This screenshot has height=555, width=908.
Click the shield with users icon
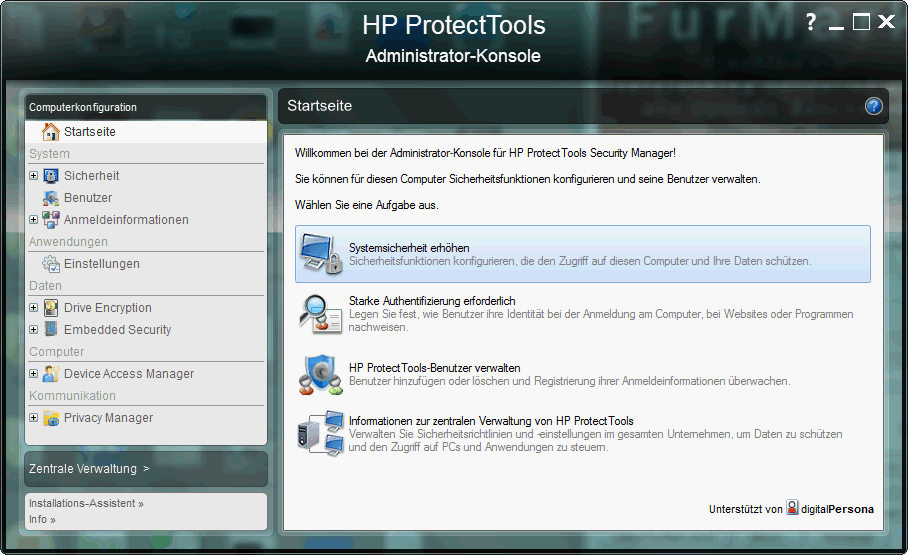321,374
